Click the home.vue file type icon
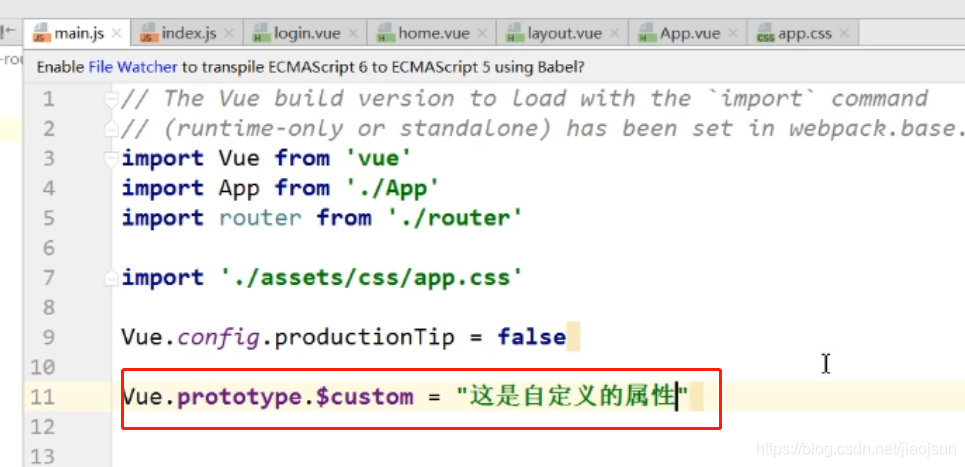 (x=386, y=33)
